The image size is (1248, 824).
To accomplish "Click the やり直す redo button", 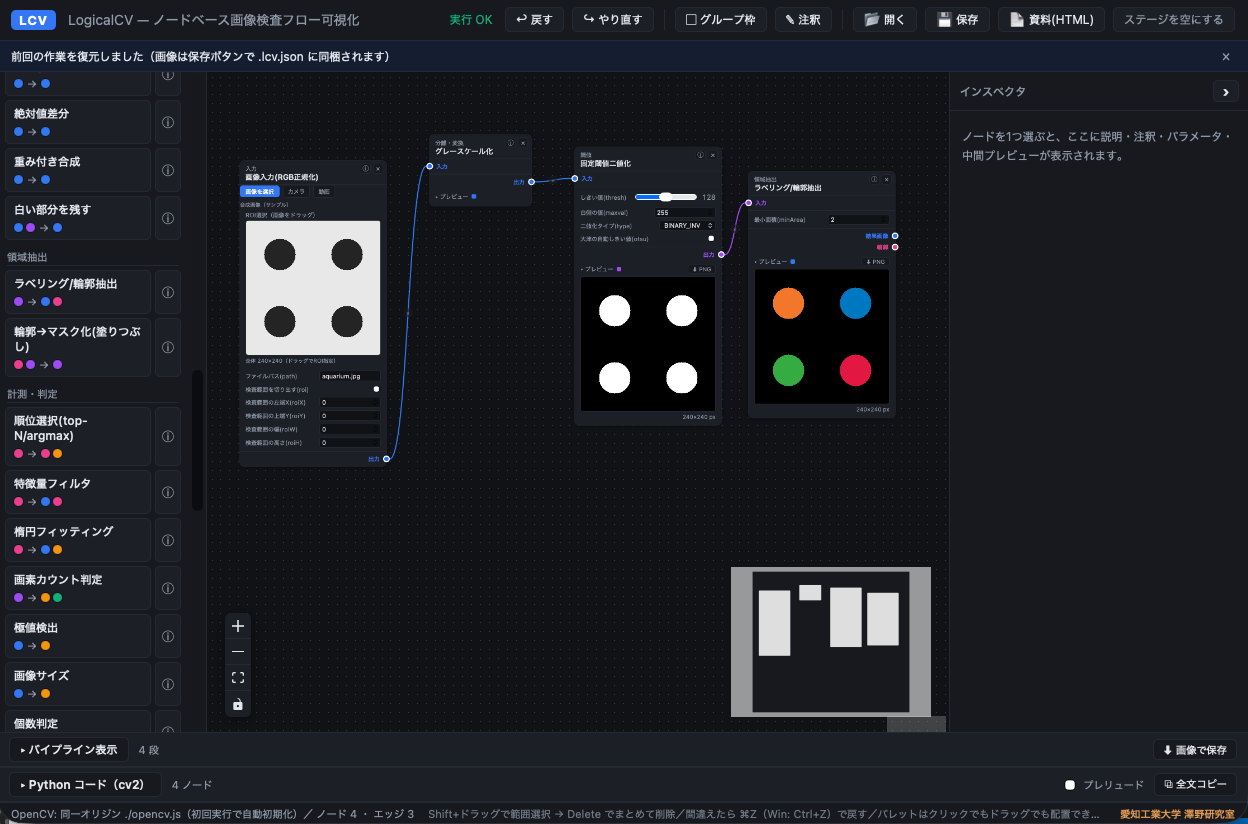I will coord(613,19).
